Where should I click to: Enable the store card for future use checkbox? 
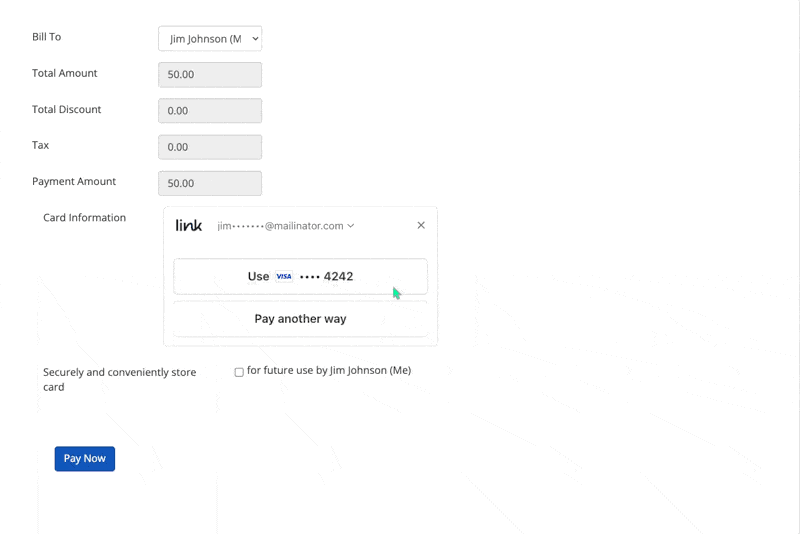[239, 372]
